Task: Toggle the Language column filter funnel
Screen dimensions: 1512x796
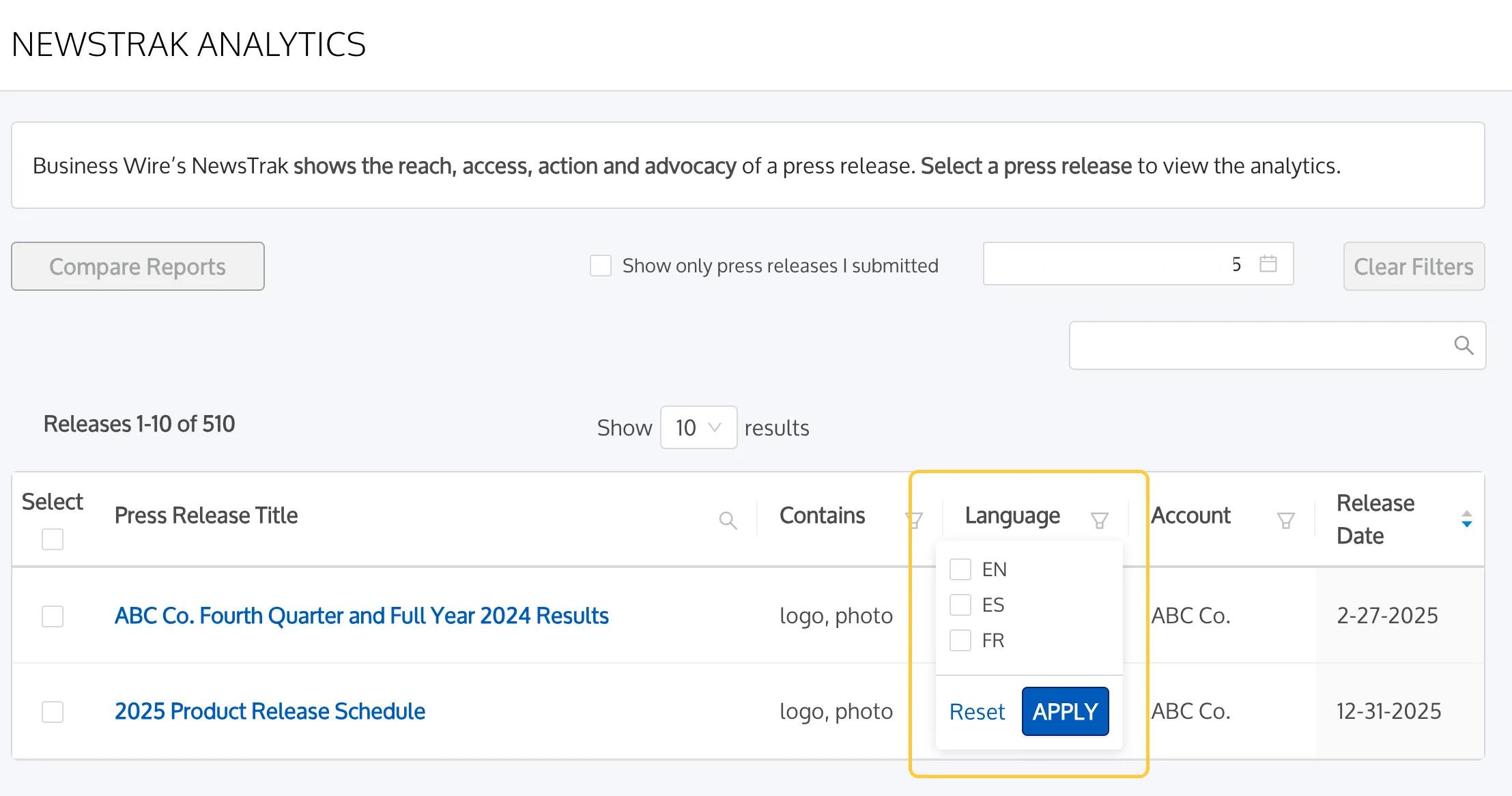Action: [1099, 521]
